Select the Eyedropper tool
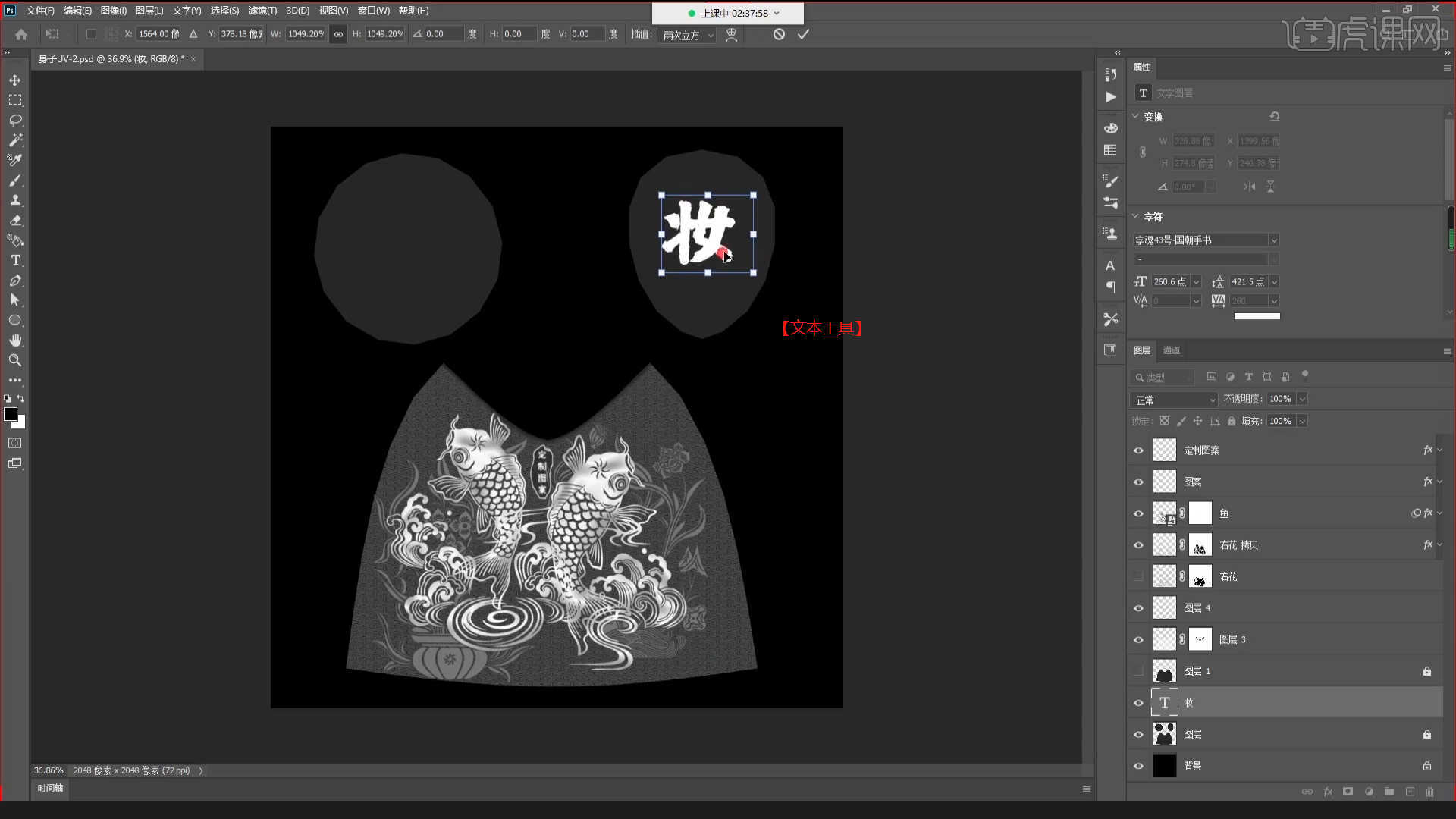 pos(15,160)
